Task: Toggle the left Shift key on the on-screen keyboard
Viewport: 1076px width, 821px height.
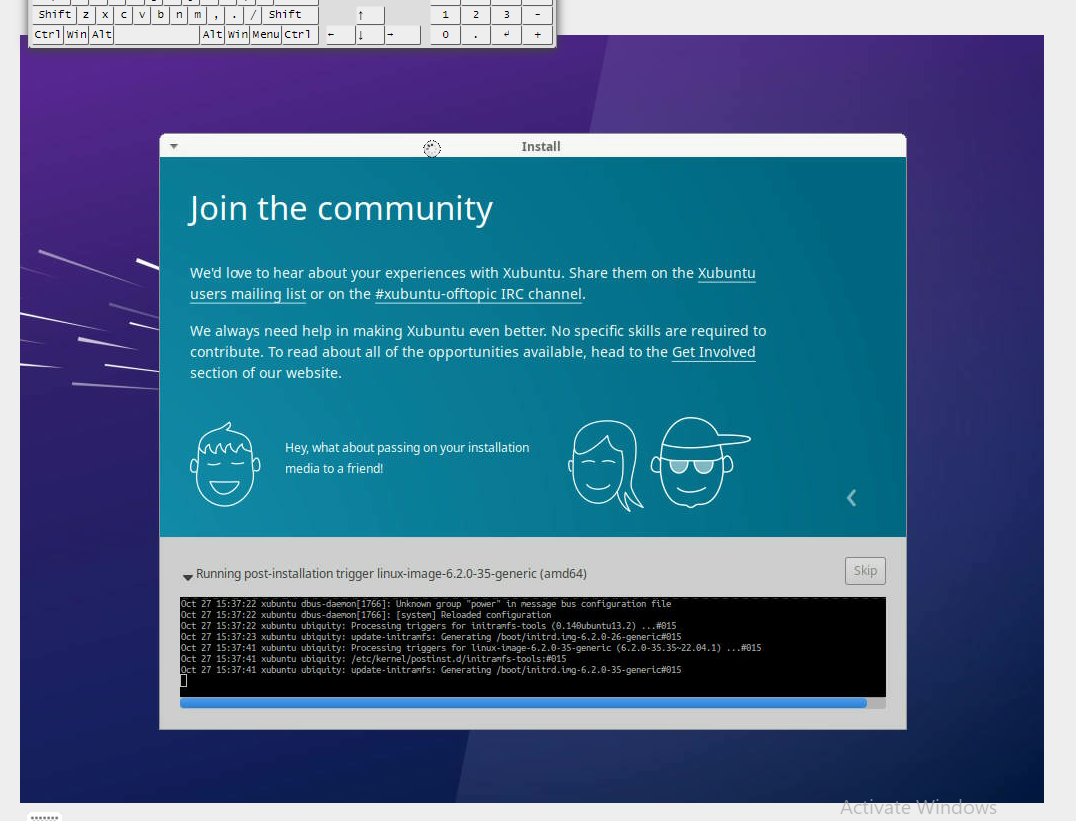Action: (x=54, y=14)
